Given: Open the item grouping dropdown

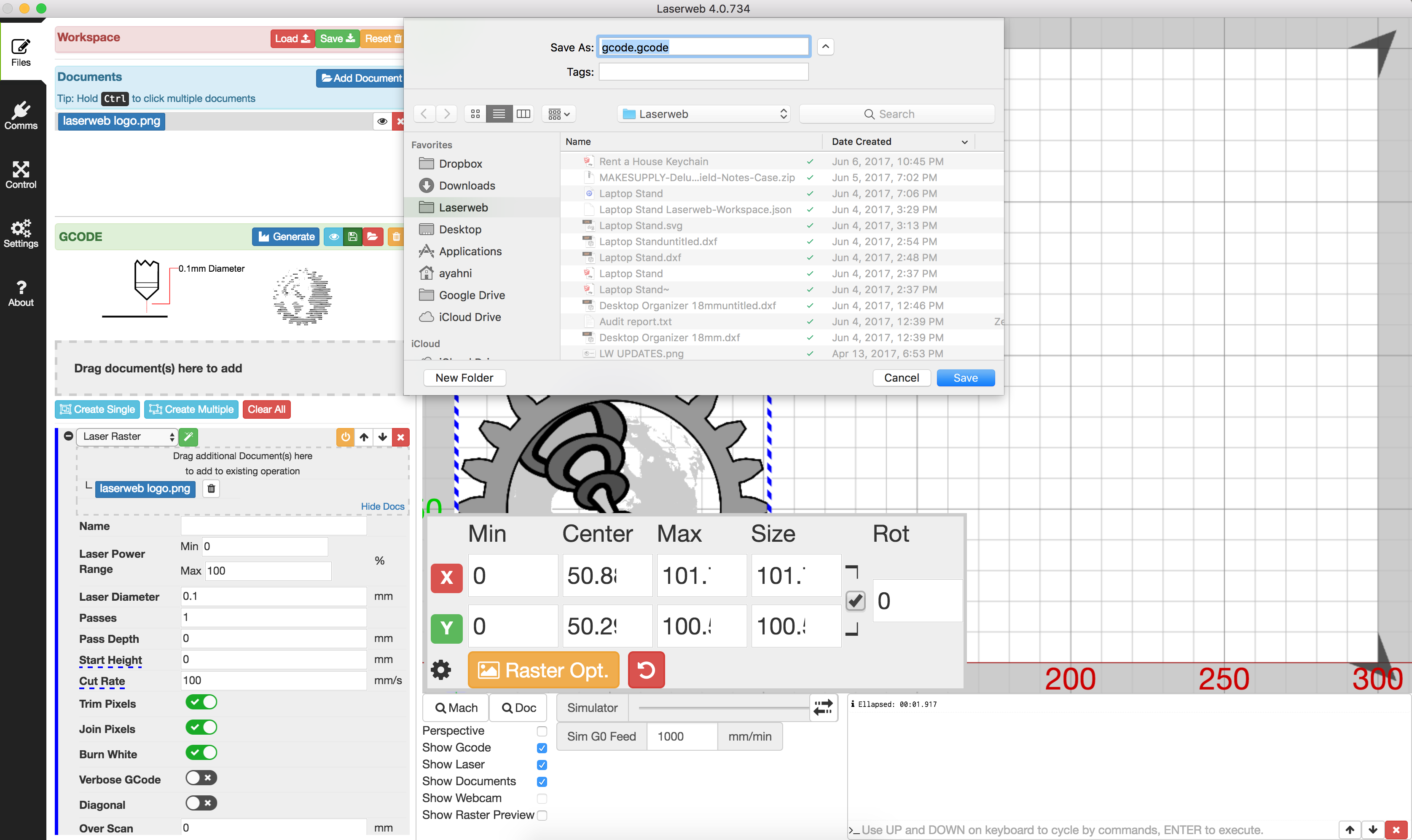Looking at the screenshot, I should pyautogui.click(x=558, y=114).
